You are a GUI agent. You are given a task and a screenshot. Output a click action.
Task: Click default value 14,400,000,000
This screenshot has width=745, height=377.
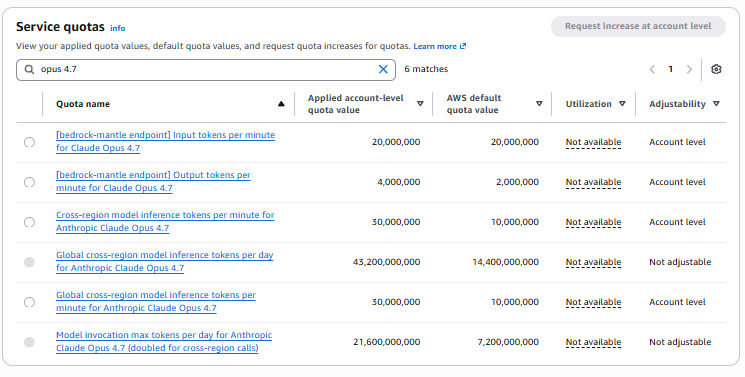[506, 262]
